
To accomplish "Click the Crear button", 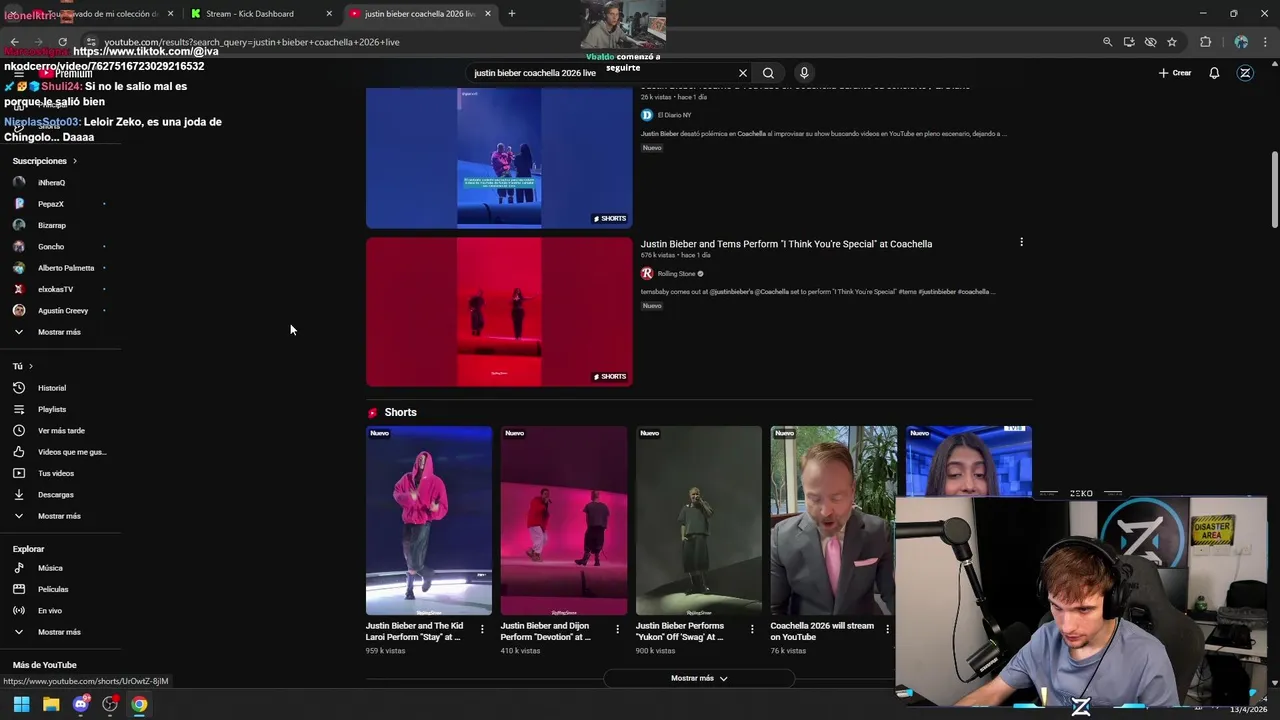I will click(1175, 73).
